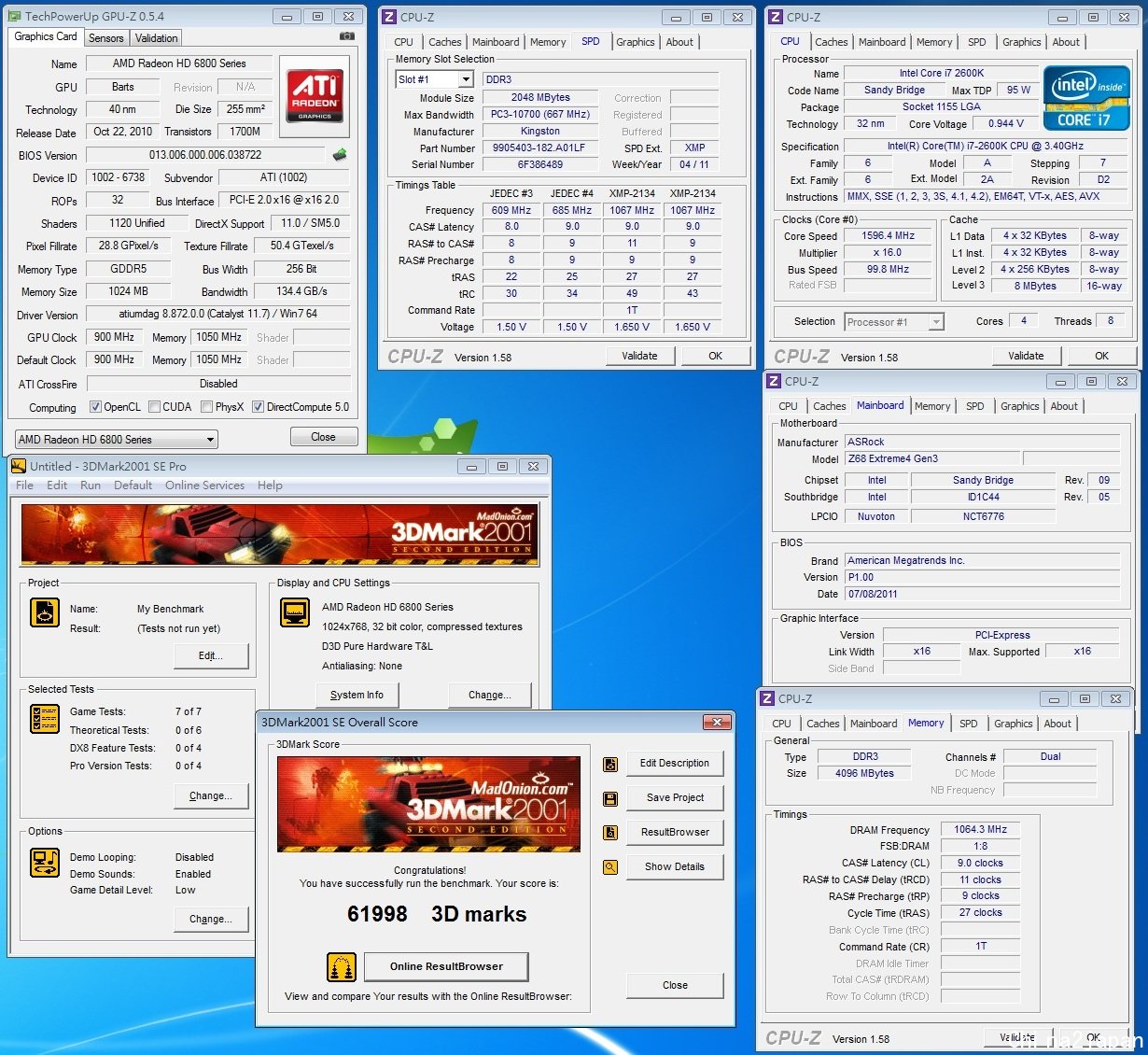This screenshot has height=1055, width=1148.
Task: Toggle the DirectCompute 5.0 checkbox
Action: pyautogui.click(x=259, y=407)
